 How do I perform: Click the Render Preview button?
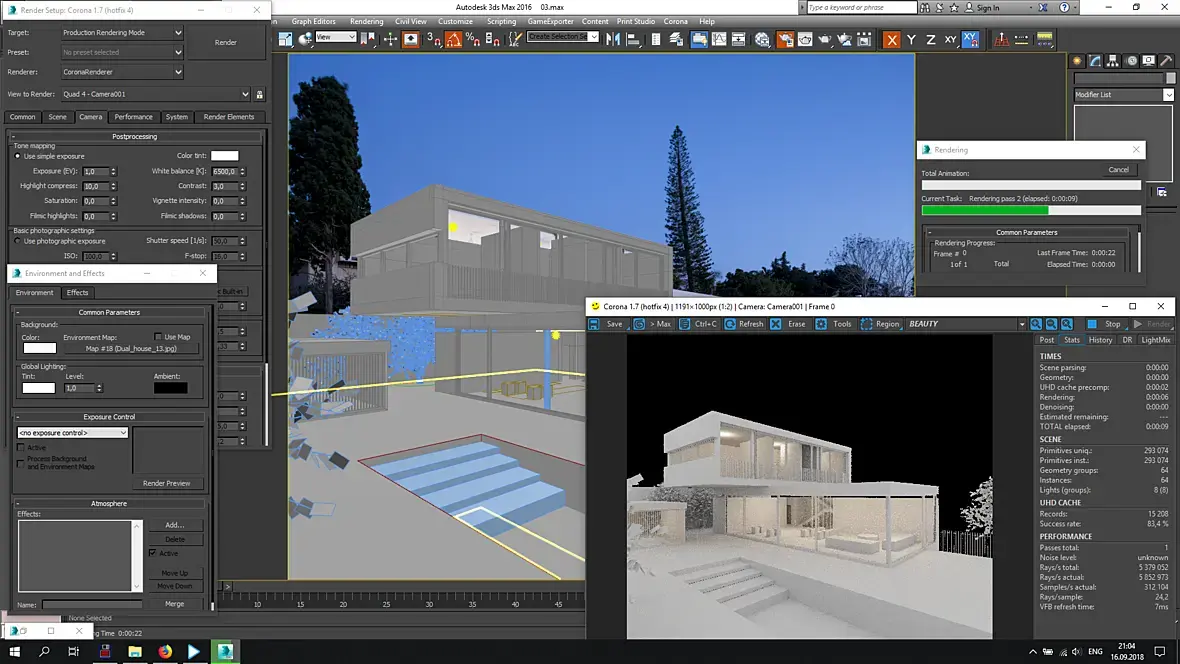tap(166, 483)
